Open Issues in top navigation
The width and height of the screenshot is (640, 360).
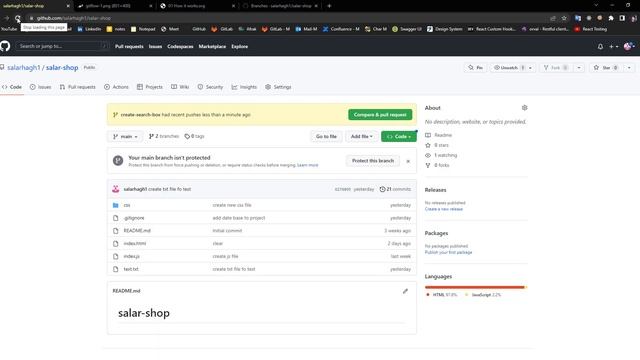click(155, 47)
